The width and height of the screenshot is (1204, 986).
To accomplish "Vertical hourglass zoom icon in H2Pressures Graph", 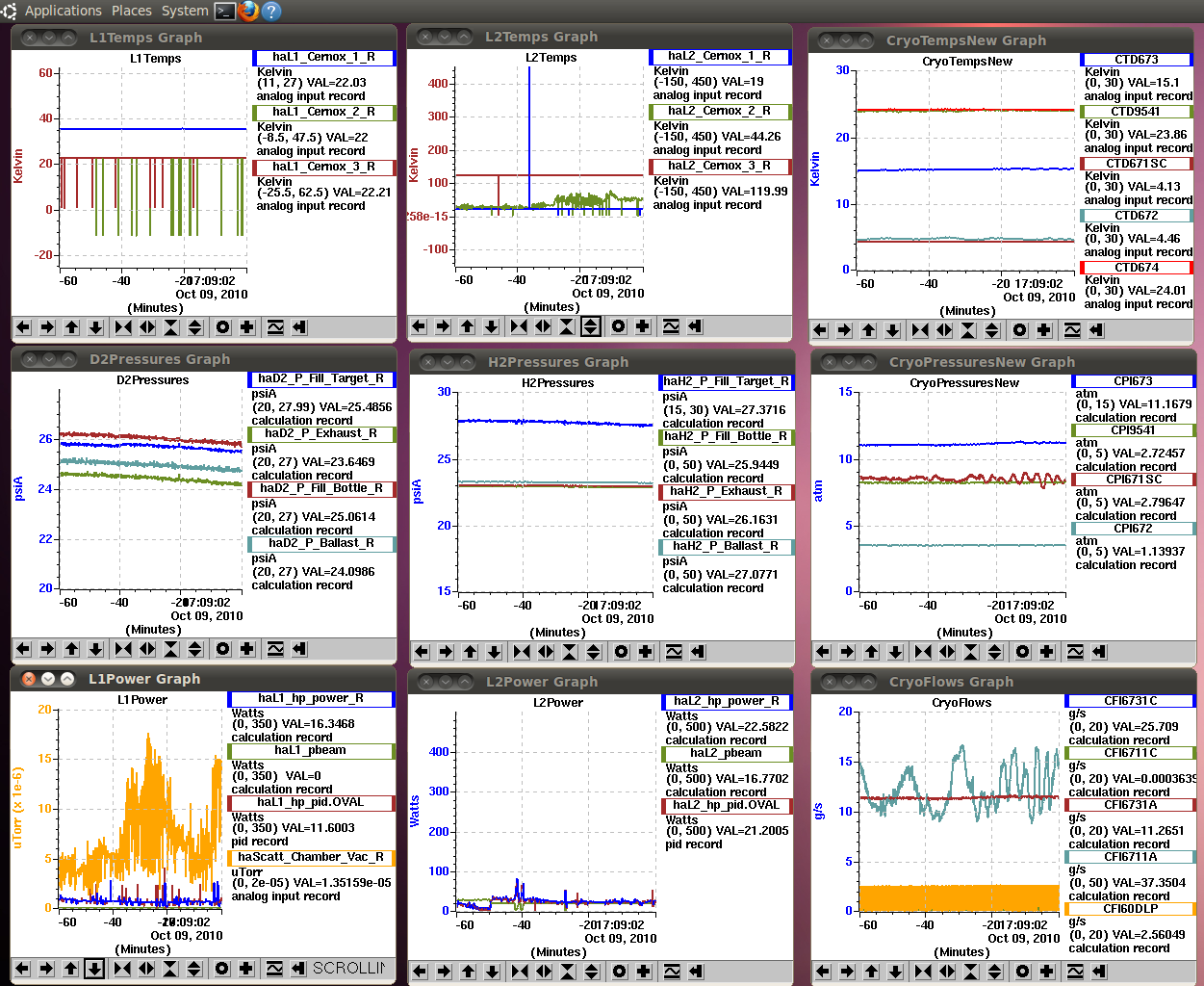I will (x=570, y=652).
